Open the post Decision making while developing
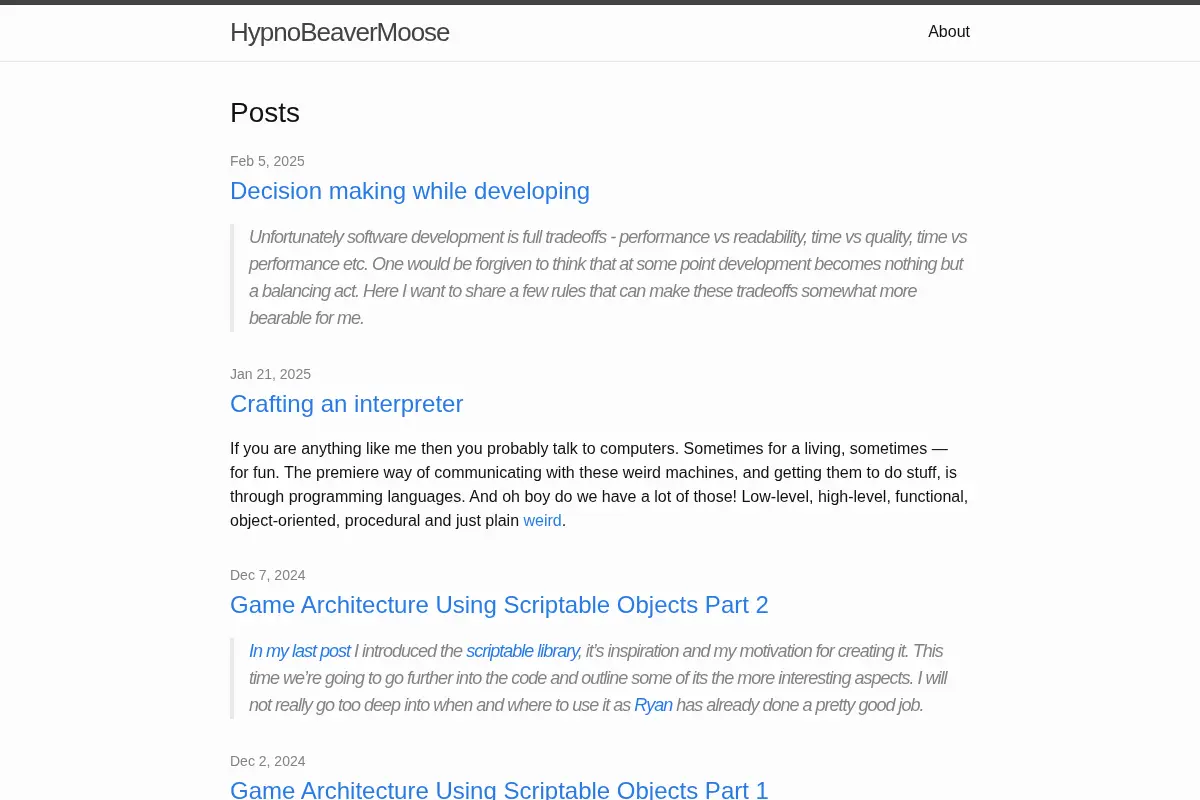The height and width of the screenshot is (800, 1200). coord(410,191)
